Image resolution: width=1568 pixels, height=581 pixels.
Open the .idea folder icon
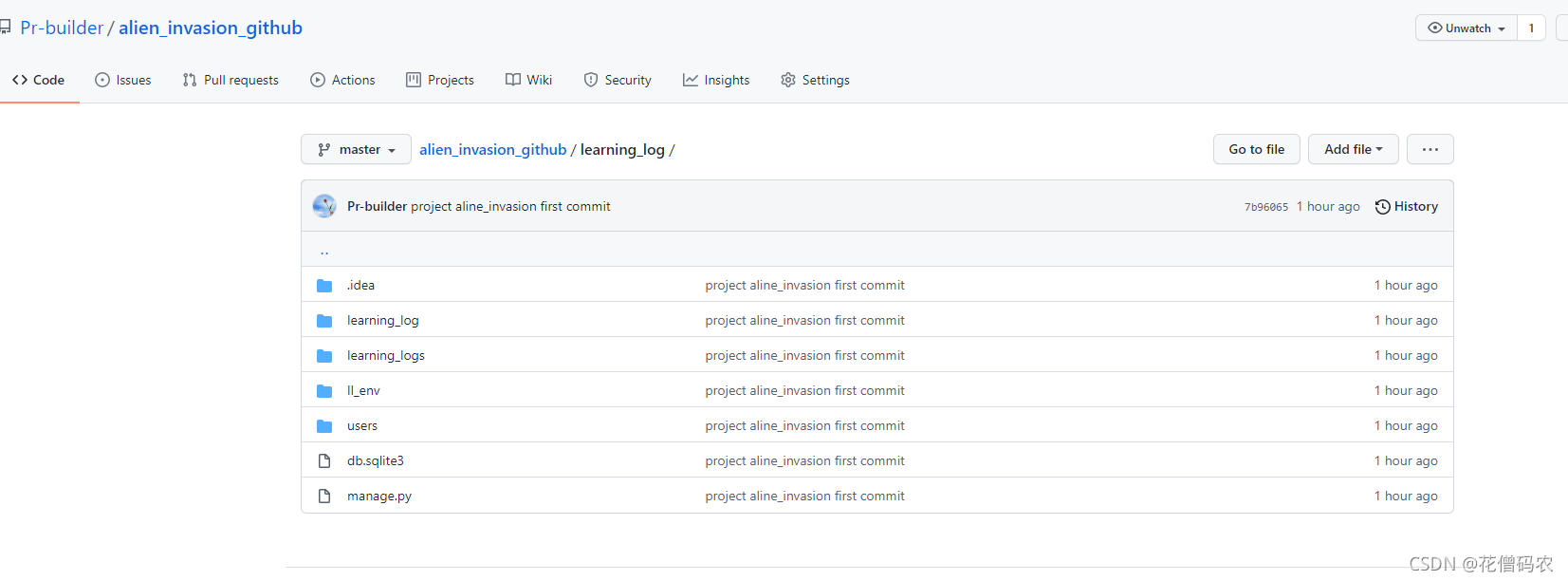pos(324,285)
